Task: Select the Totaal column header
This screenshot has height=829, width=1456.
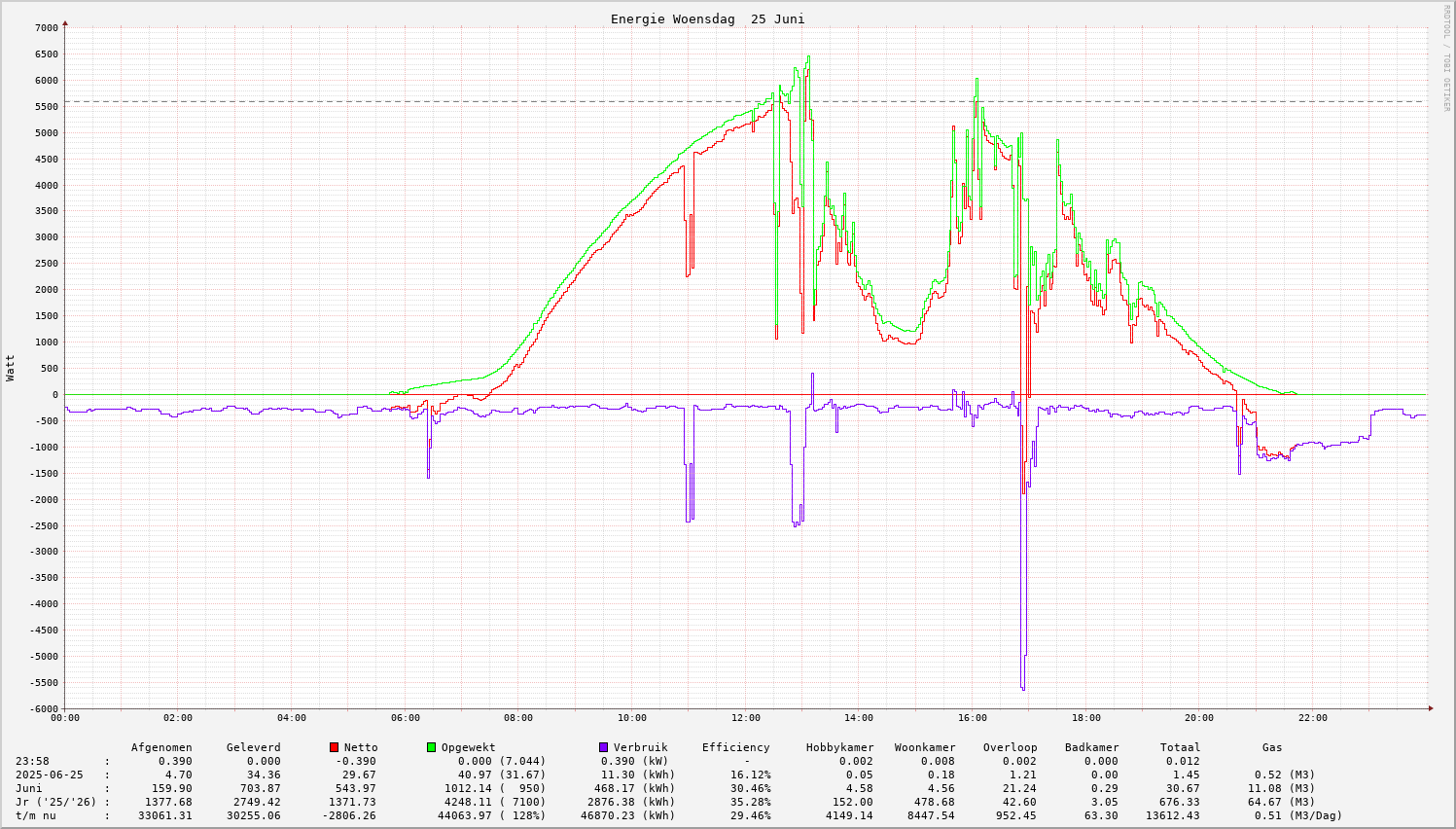Action: [1180, 747]
